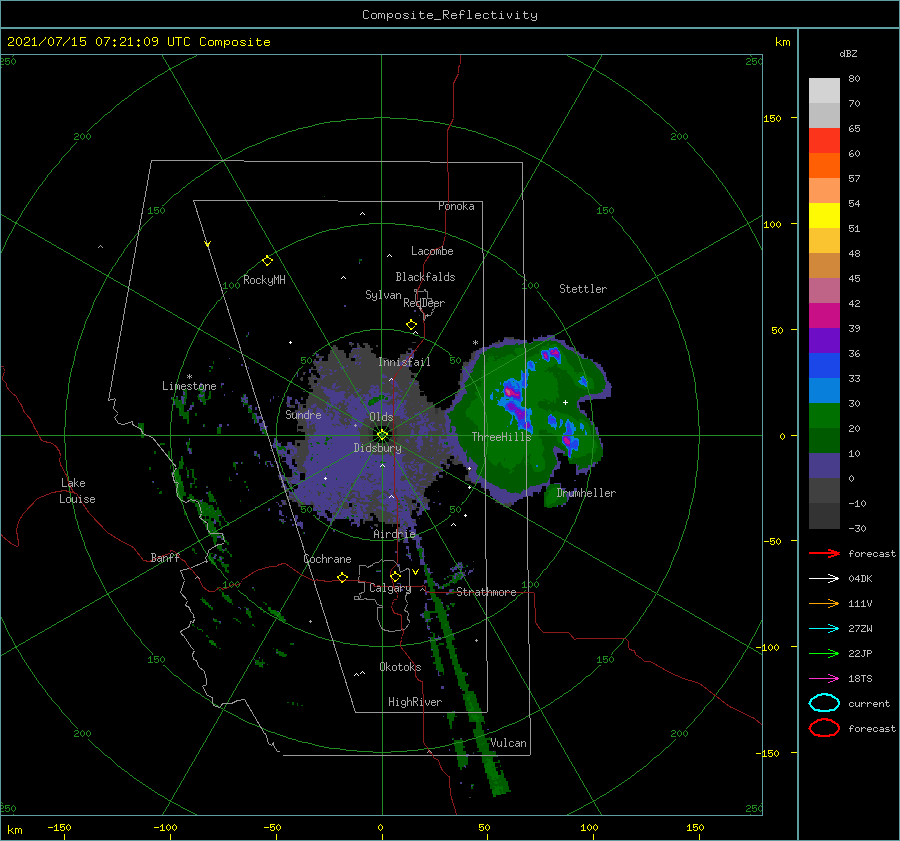Click the yellow diamond marker below RedDeer
This screenshot has height=841, width=900.
pos(411,325)
